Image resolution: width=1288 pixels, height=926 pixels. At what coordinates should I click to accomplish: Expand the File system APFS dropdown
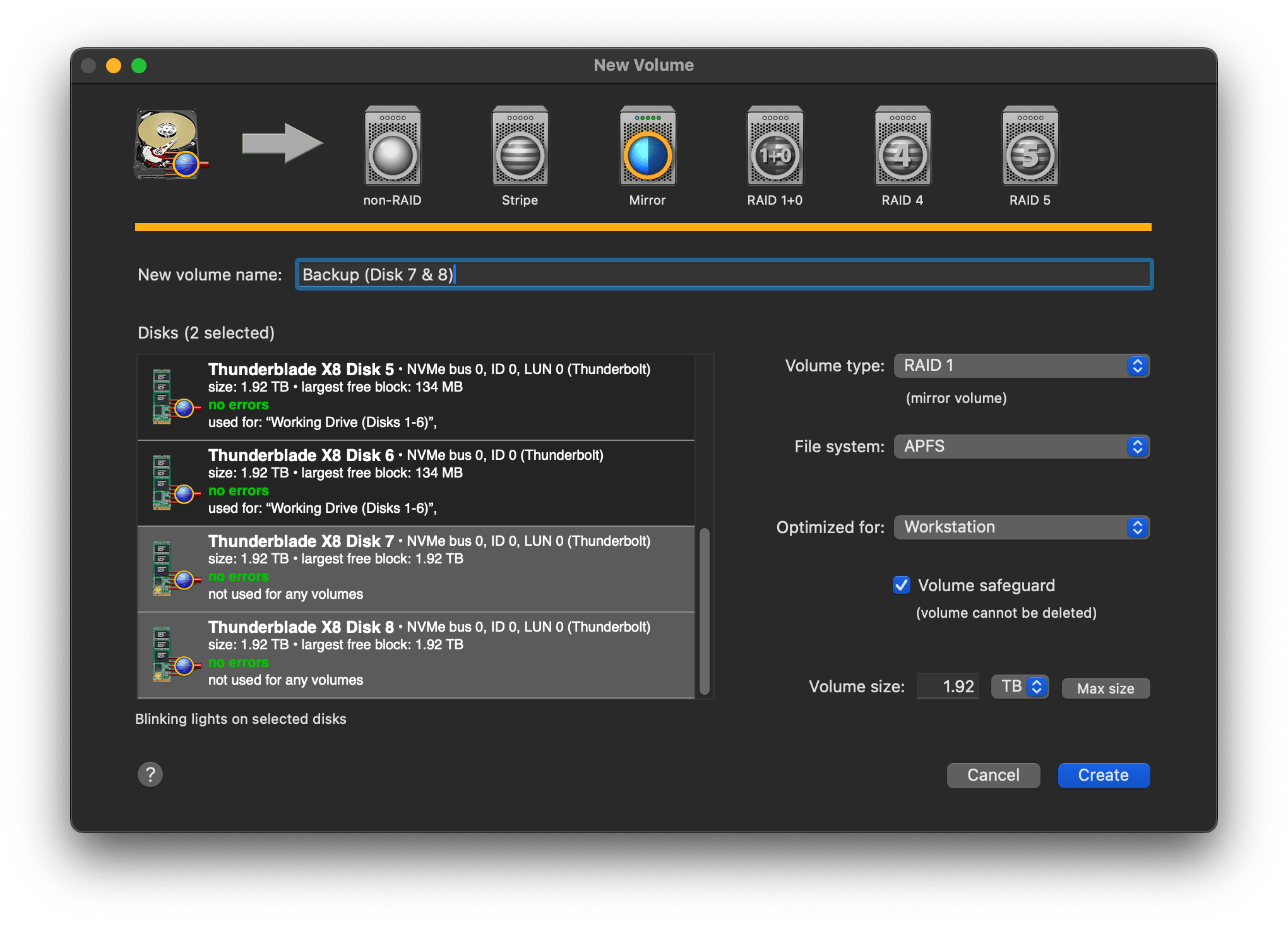click(1021, 447)
